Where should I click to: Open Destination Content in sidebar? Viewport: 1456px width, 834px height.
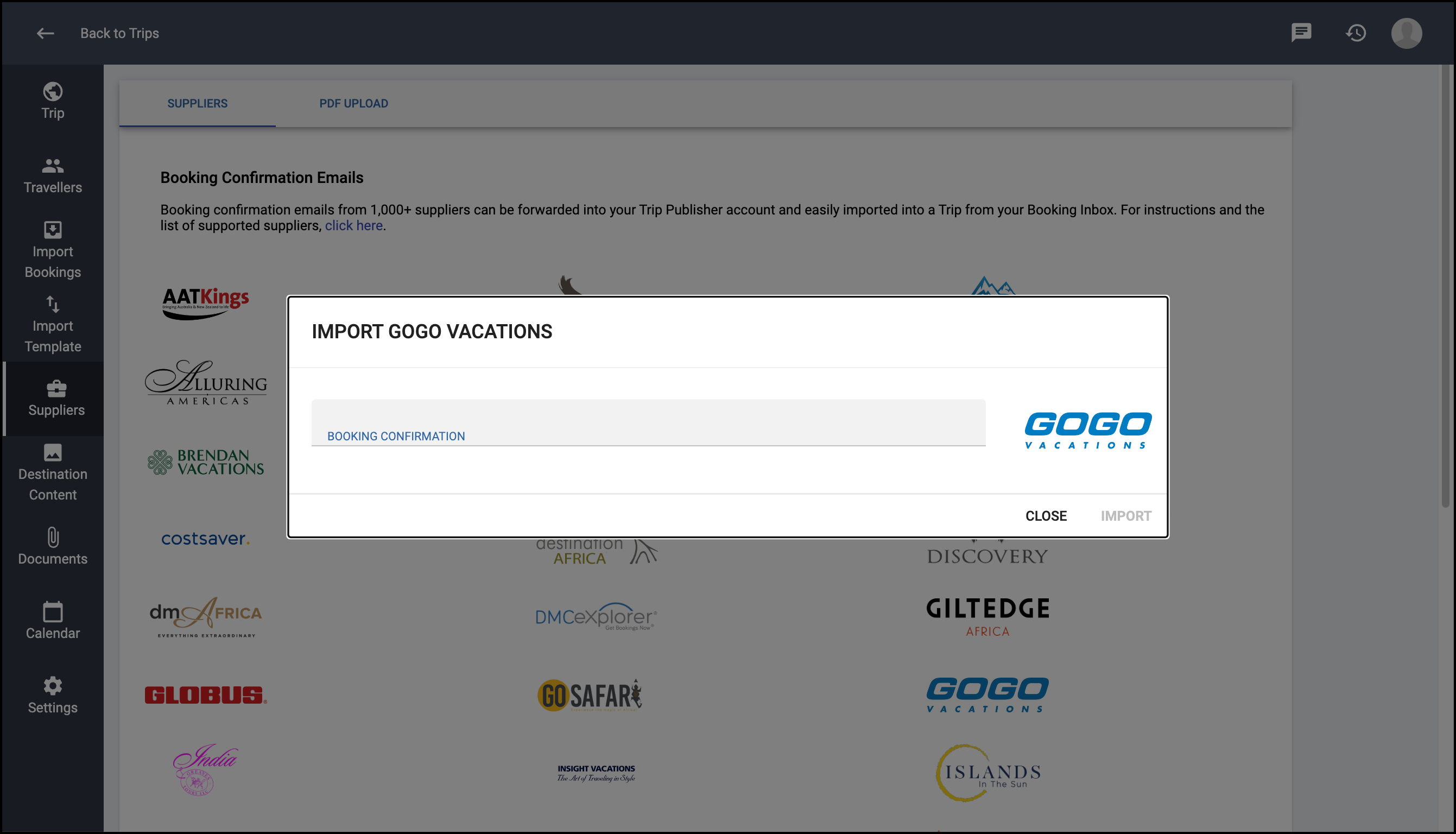click(x=53, y=472)
